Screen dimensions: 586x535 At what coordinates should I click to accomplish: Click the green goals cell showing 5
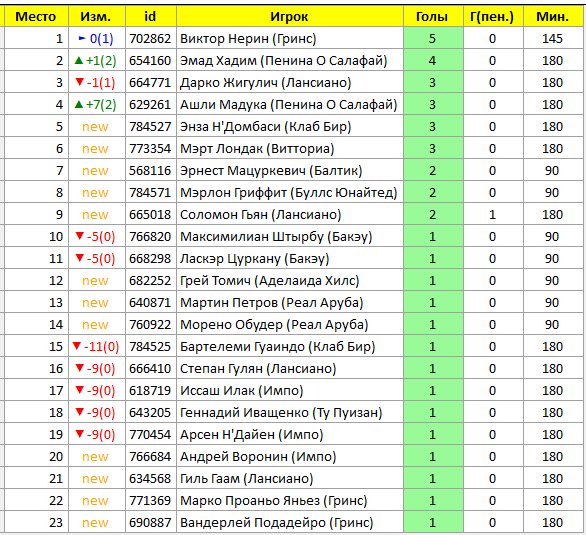click(x=433, y=38)
